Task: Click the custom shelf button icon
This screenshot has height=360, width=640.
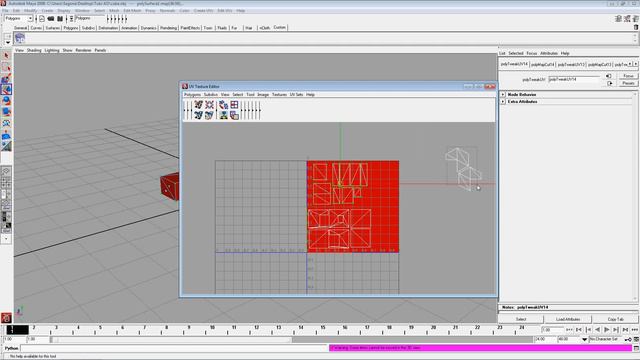Action: 20,38
